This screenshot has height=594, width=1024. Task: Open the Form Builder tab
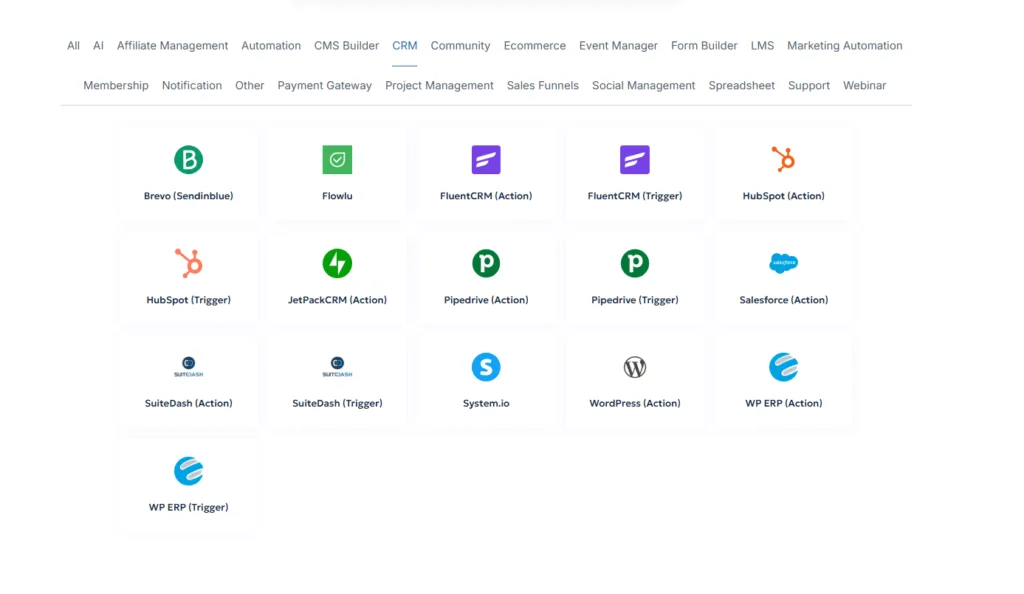(x=704, y=46)
